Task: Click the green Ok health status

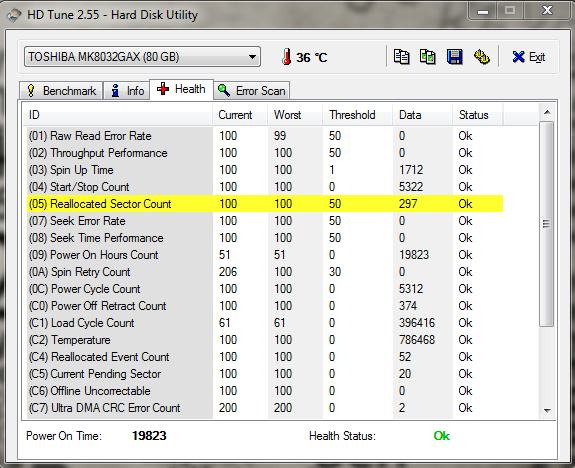Action: [x=442, y=436]
